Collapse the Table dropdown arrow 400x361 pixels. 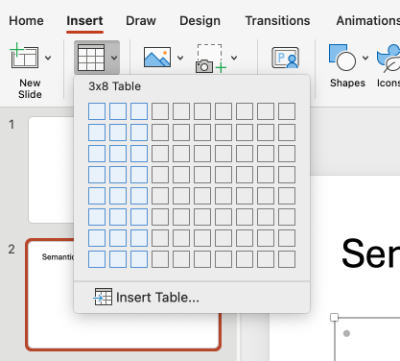[x=114, y=58]
